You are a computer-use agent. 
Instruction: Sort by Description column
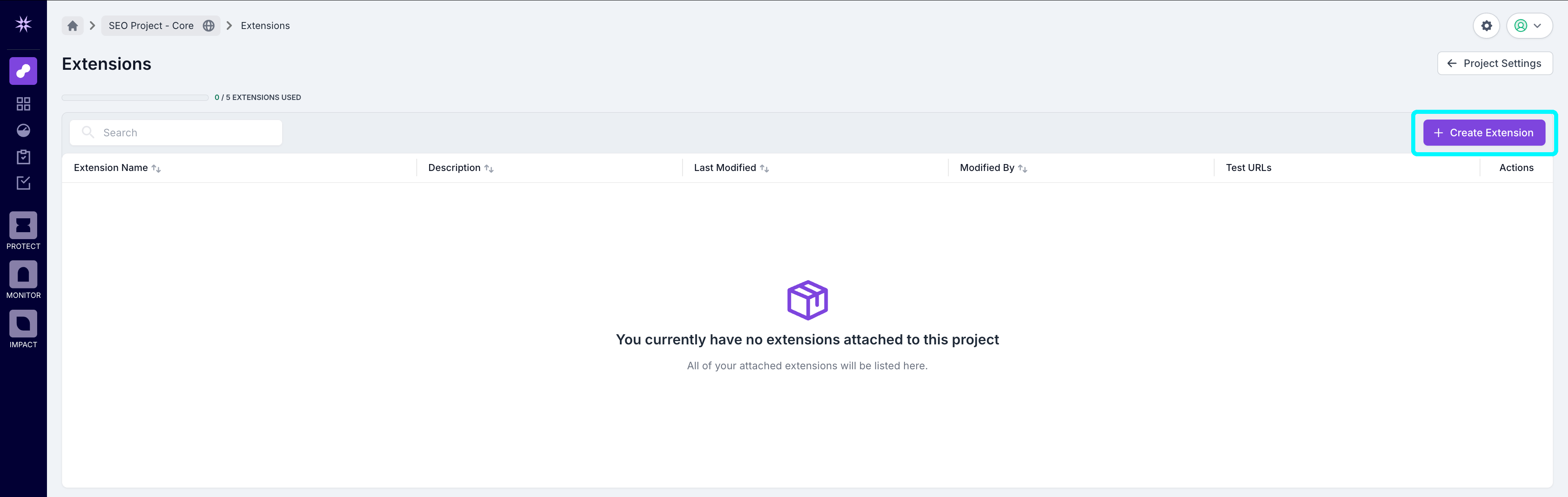461,168
